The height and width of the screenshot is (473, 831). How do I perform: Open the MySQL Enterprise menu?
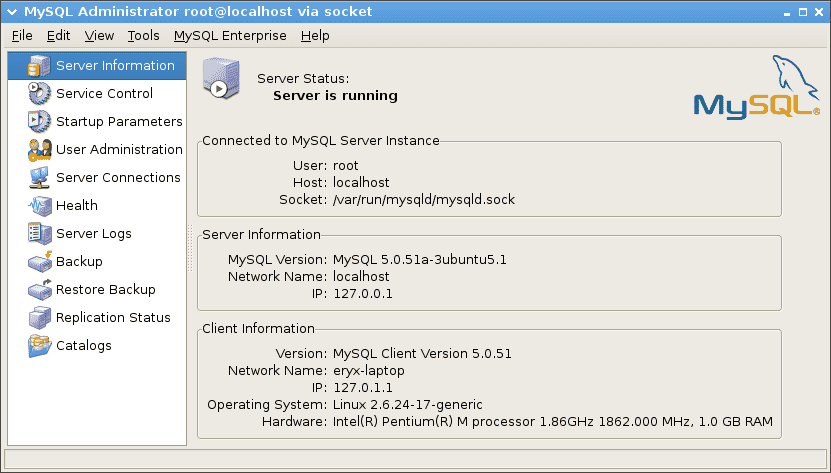click(230, 36)
